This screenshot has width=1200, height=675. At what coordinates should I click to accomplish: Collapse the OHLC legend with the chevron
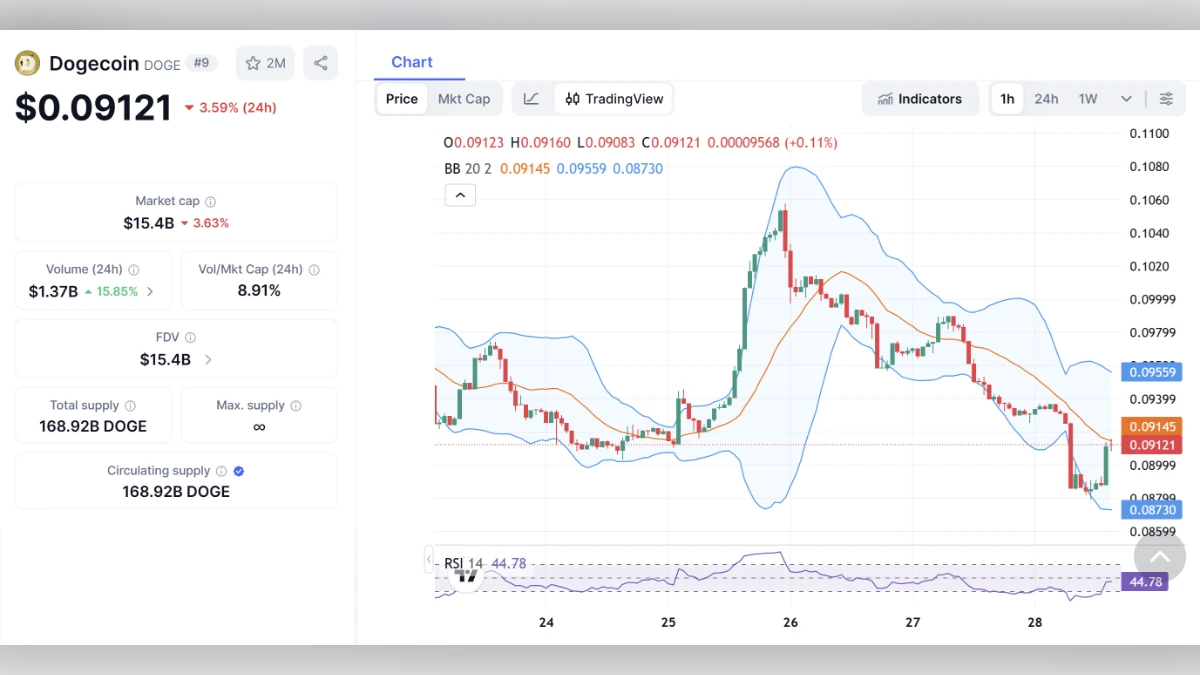[x=460, y=194]
